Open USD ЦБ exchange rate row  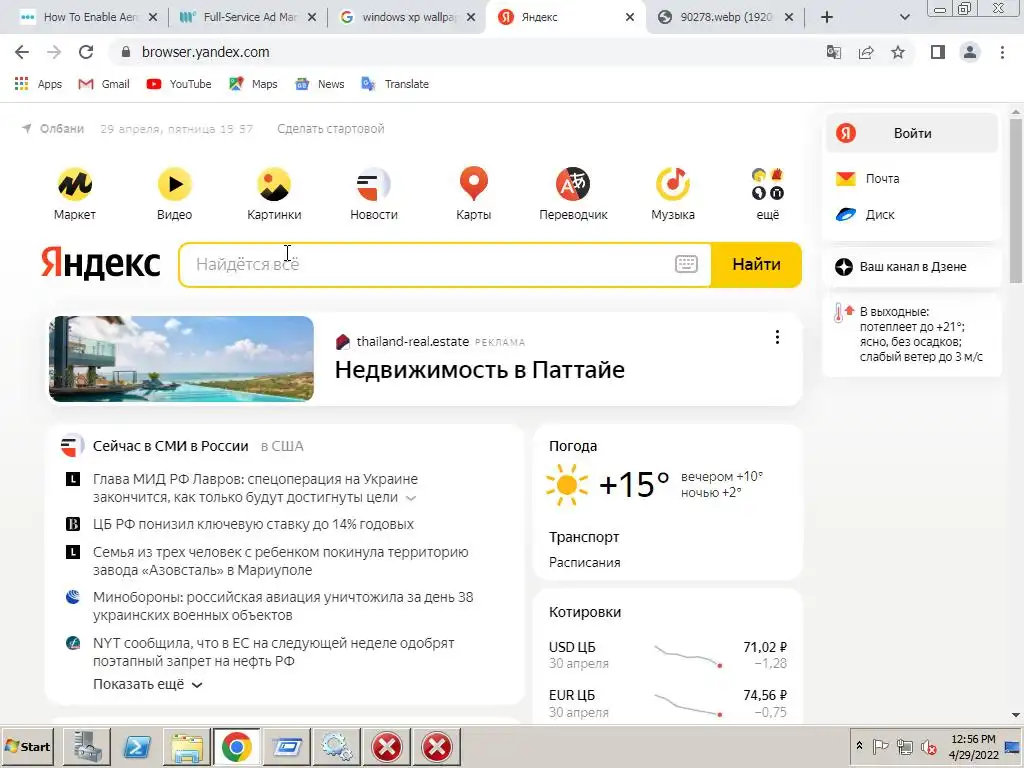pos(667,655)
